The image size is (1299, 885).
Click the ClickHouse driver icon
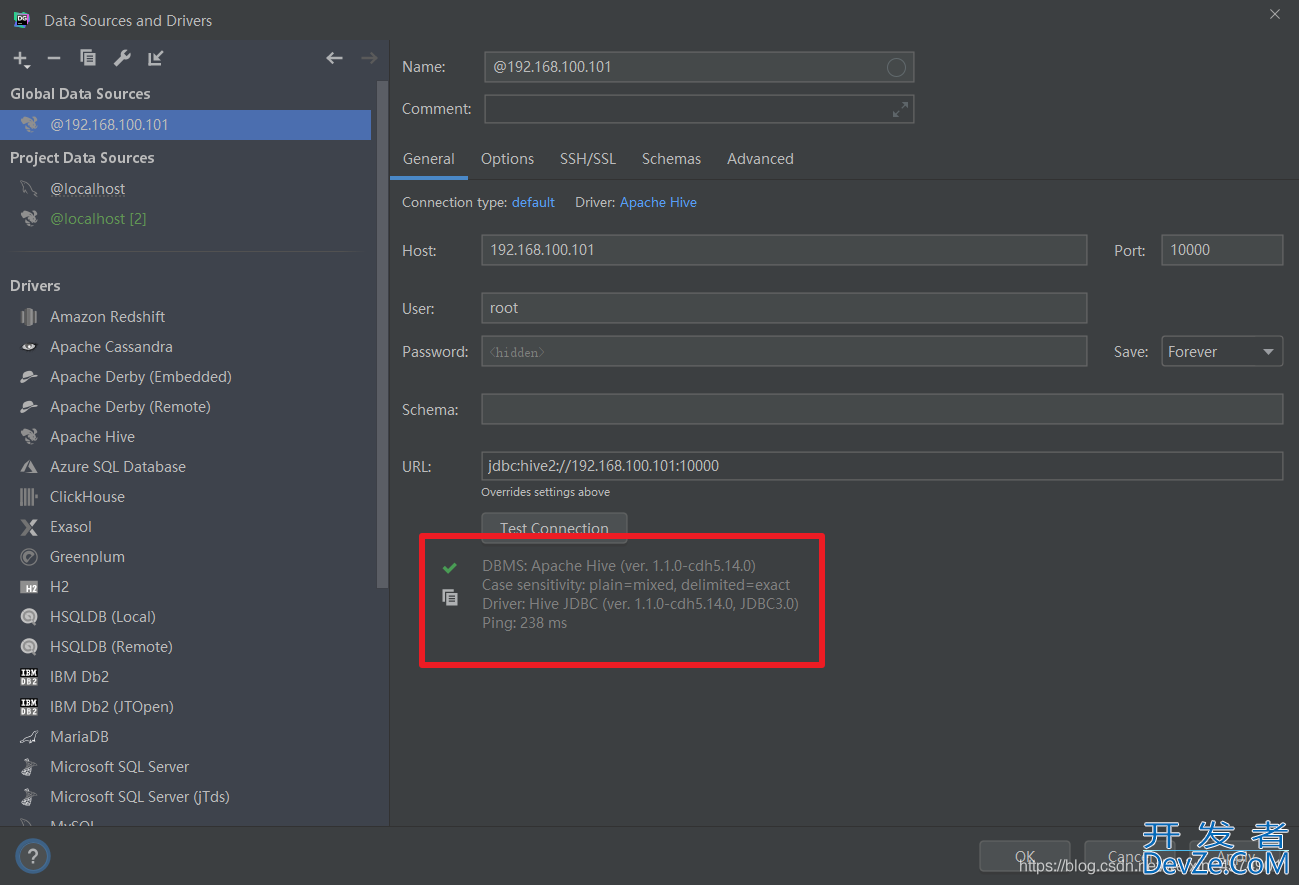tap(29, 497)
